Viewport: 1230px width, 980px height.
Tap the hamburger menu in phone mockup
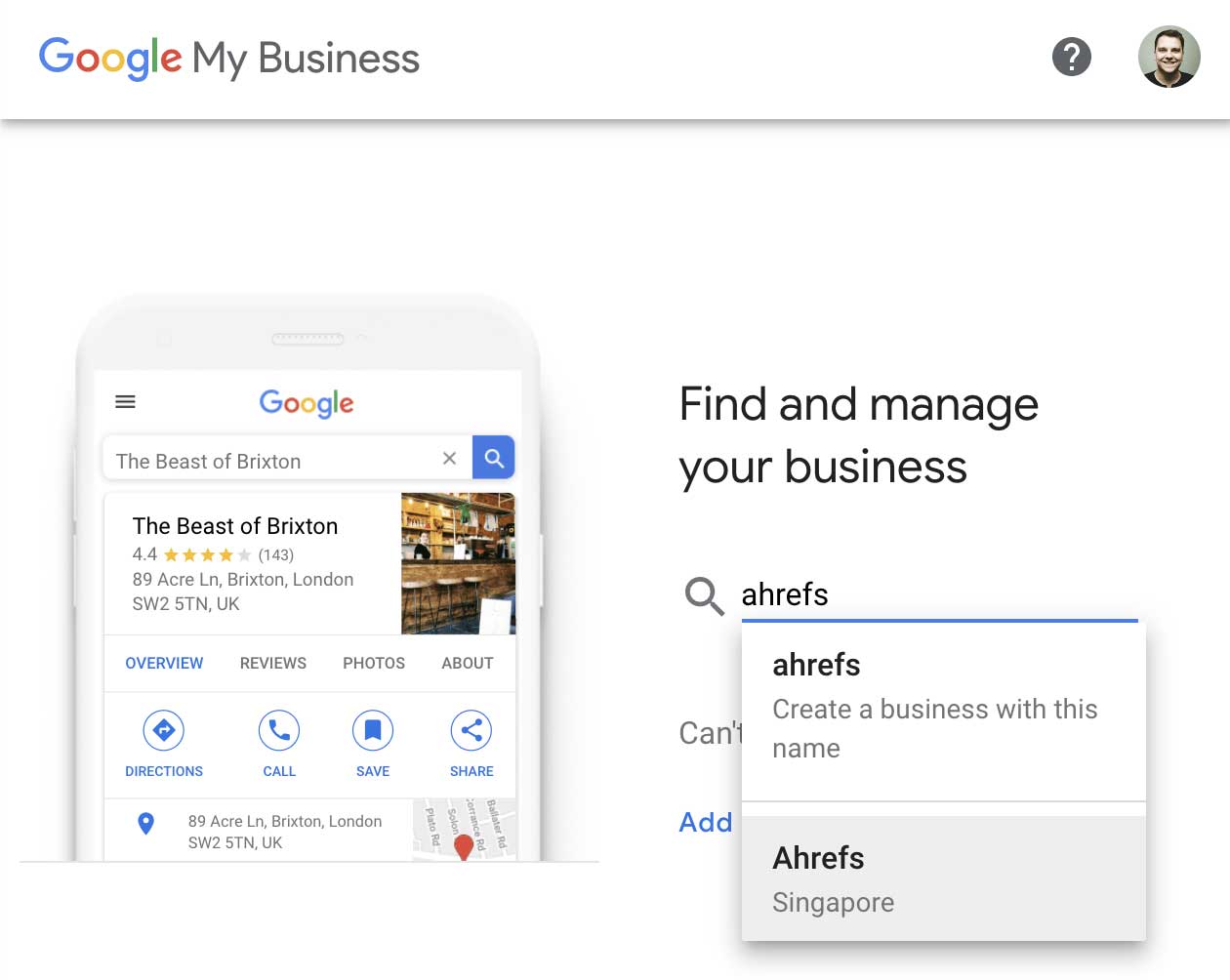[x=126, y=401]
